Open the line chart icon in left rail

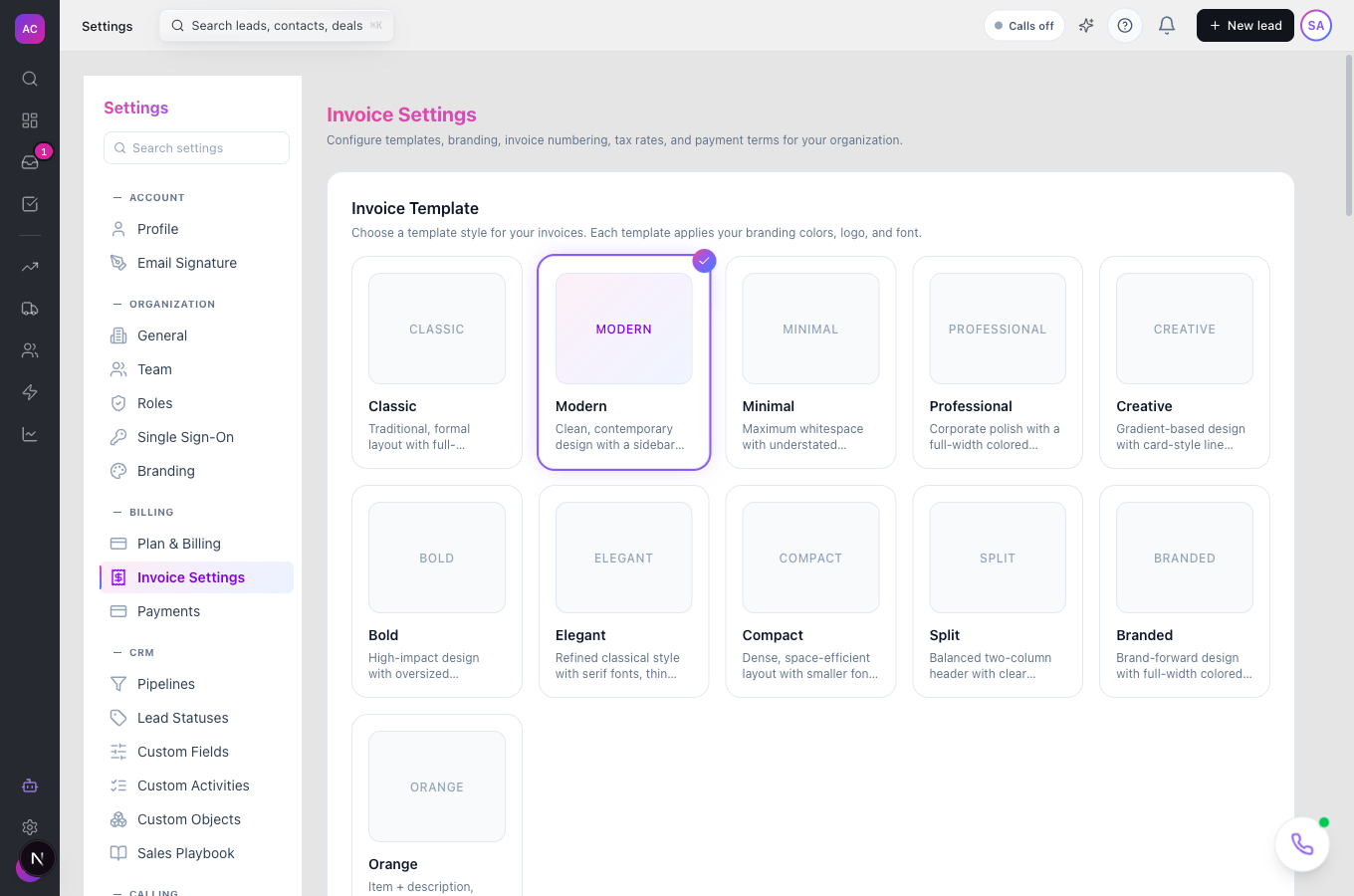coord(30,434)
